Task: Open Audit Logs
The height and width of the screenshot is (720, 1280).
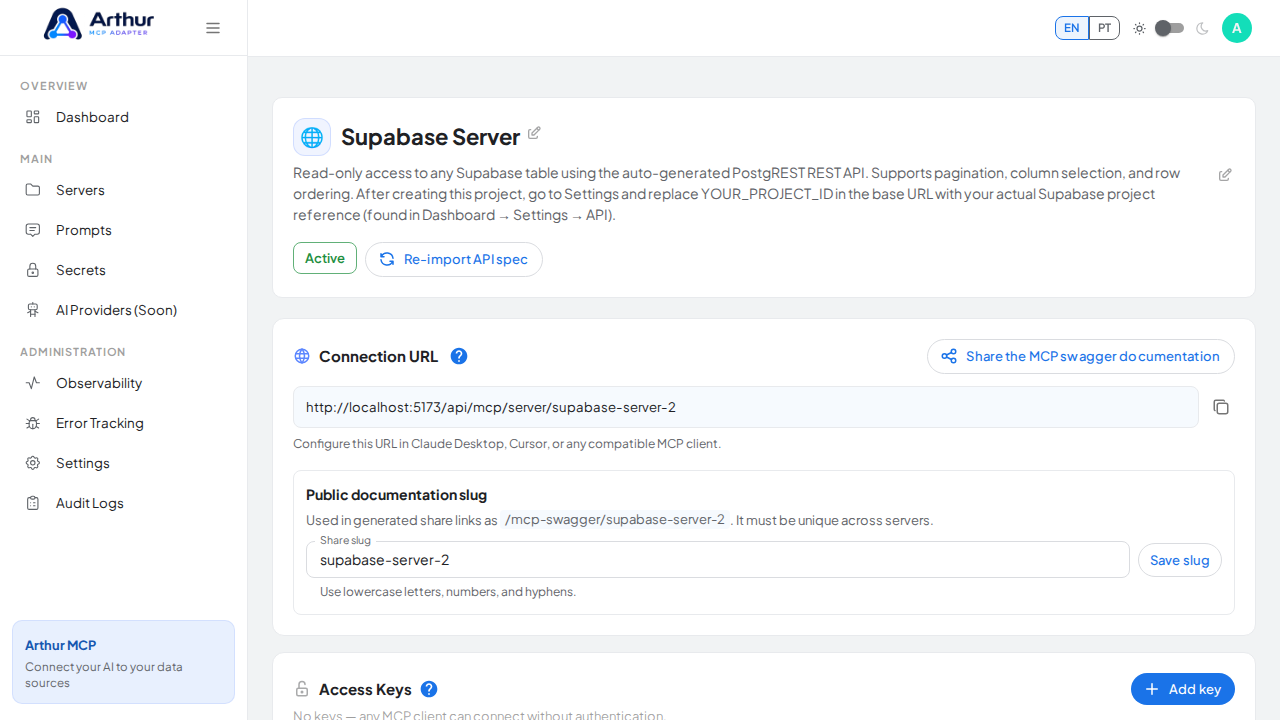Action: click(123, 503)
